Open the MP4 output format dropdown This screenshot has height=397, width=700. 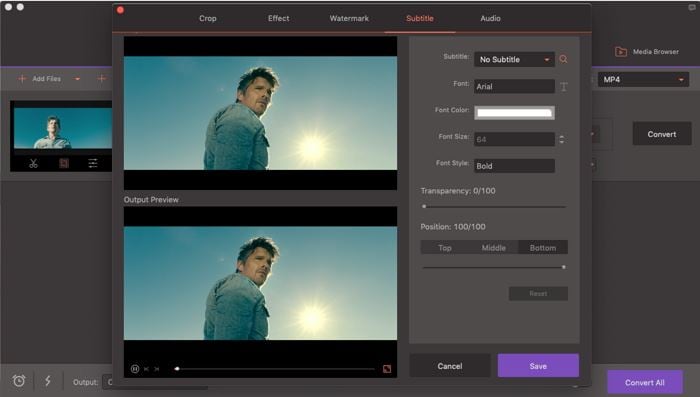[643, 79]
